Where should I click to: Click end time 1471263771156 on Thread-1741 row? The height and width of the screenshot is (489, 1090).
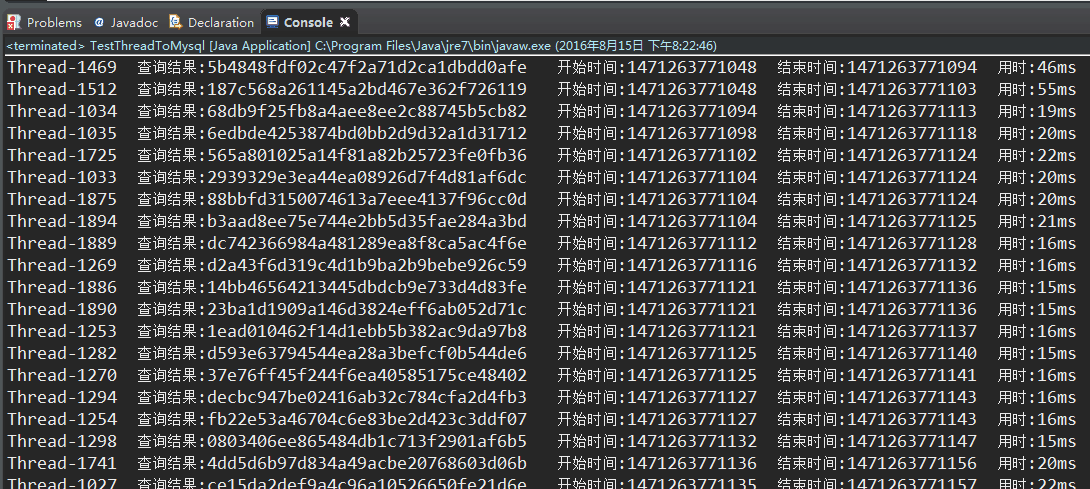pyautogui.click(x=912, y=463)
